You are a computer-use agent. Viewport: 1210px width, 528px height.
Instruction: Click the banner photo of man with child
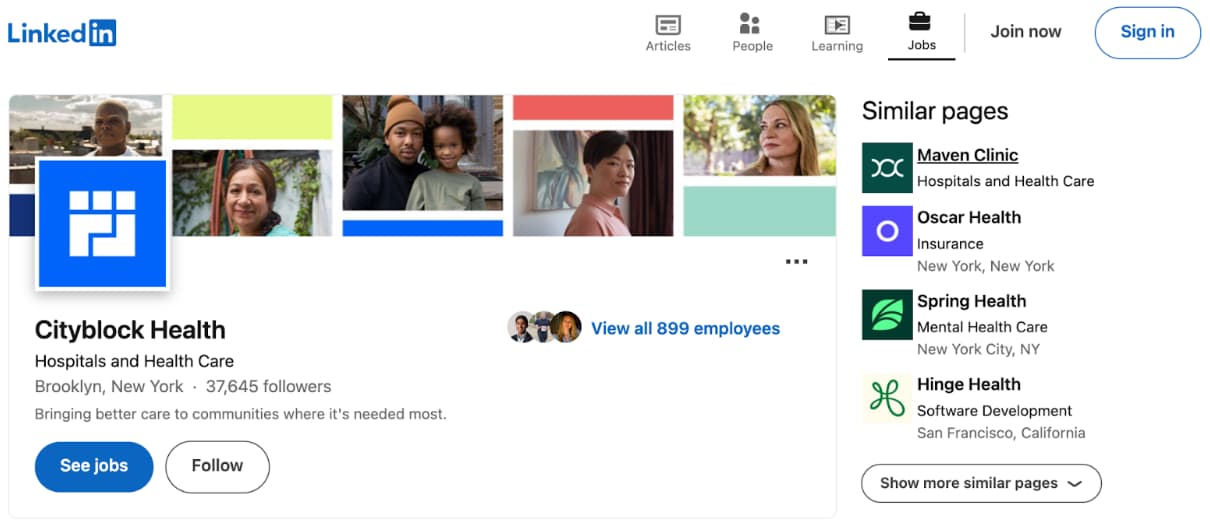[x=422, y=153]
